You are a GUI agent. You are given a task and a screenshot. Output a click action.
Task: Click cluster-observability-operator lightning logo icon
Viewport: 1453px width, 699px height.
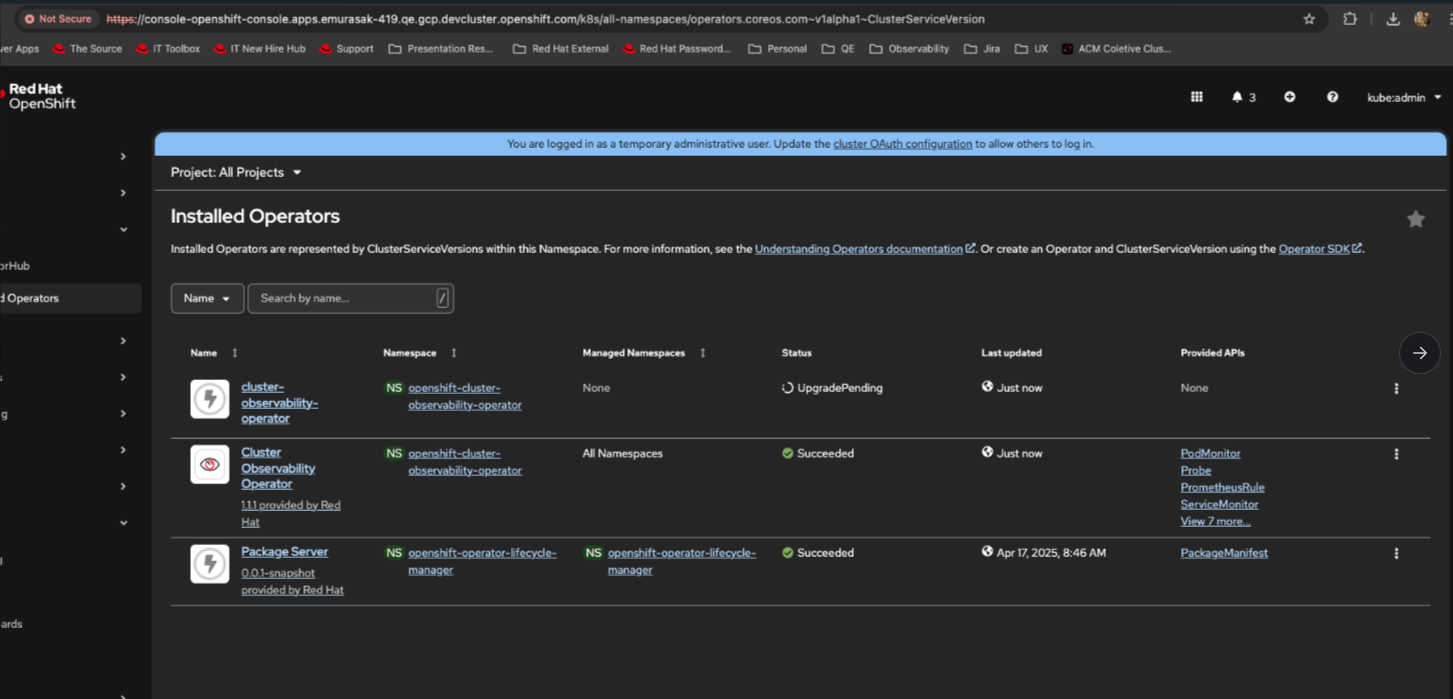(210, 399)
